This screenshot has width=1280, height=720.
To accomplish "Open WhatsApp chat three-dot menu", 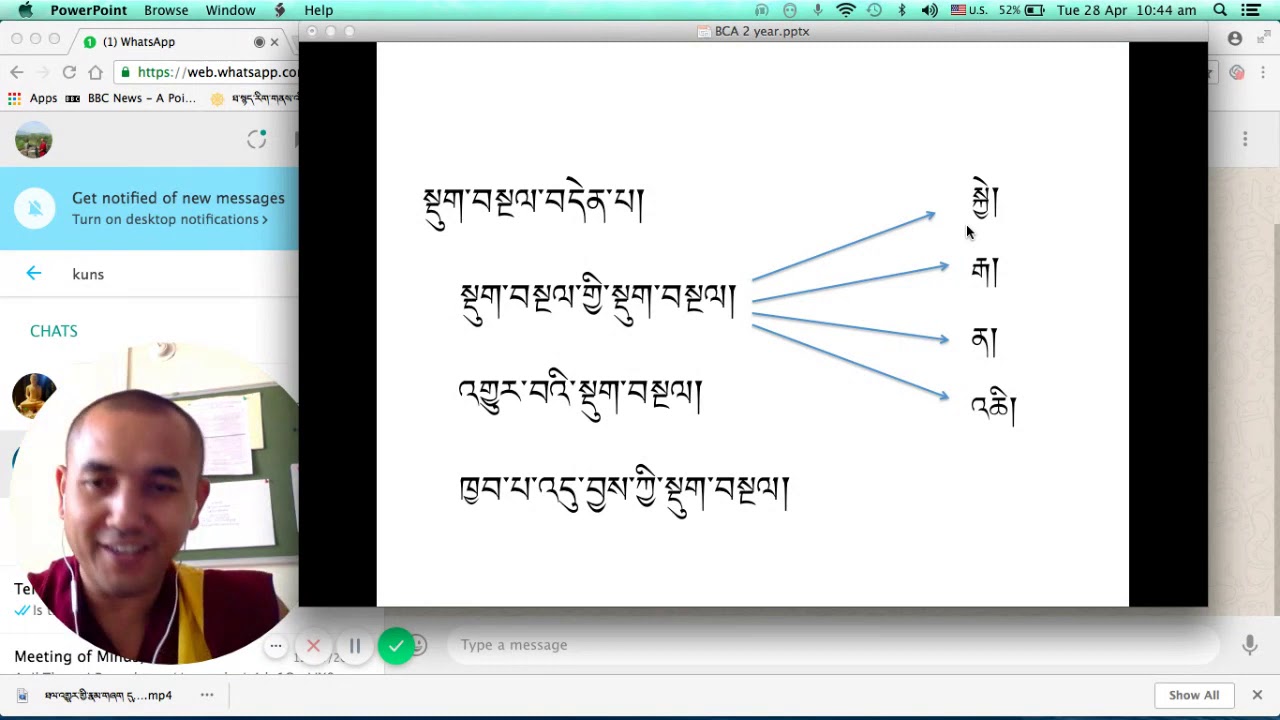I will 1245,139.
